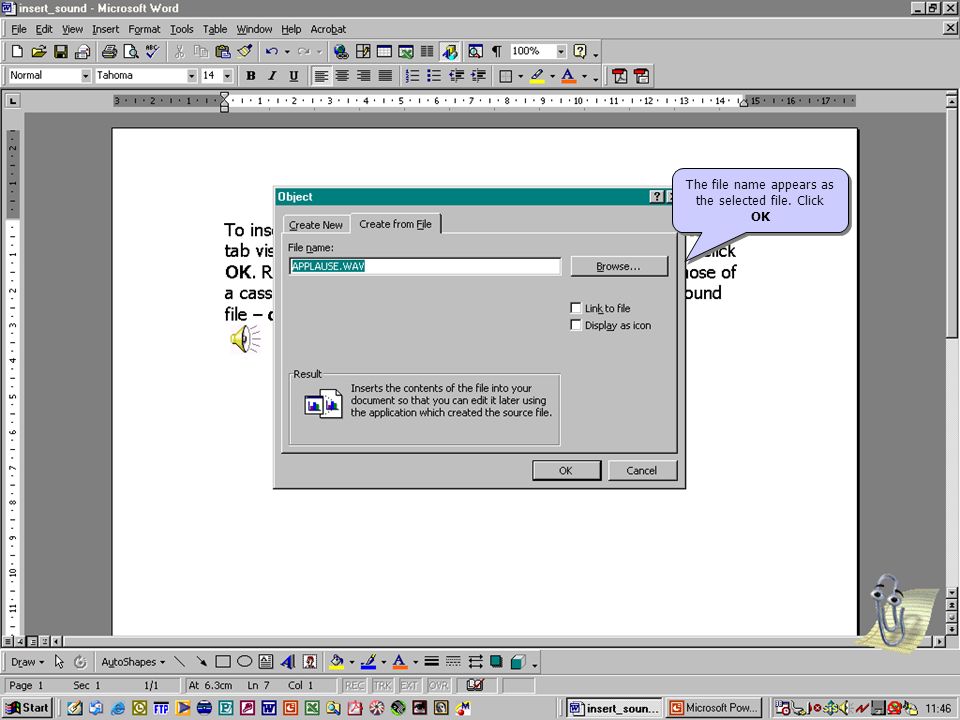This screenshot has height=720, width=960.
Task: Select the Oval drawing tool
Action: coord(244,662)
